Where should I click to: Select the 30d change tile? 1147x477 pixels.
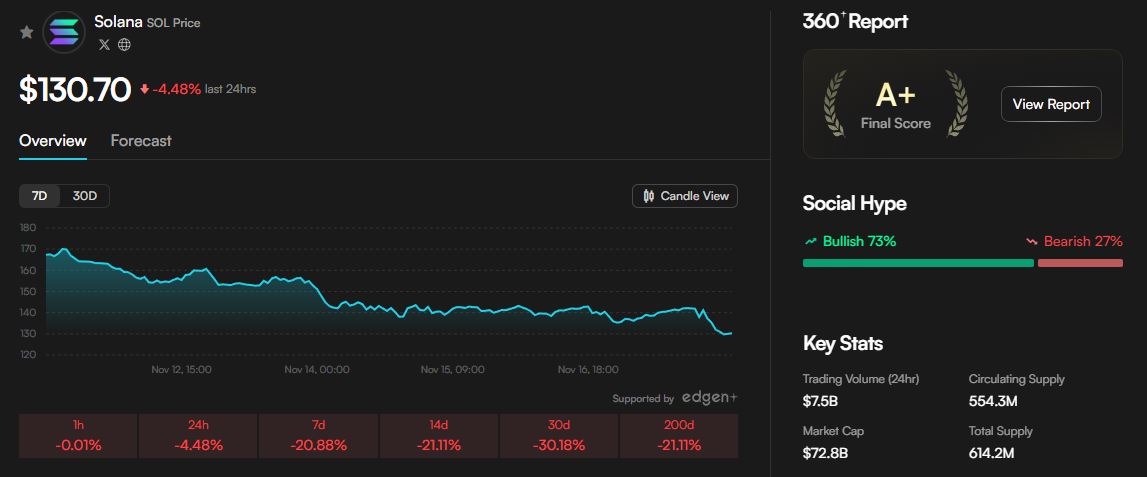(x=559, y=436)
